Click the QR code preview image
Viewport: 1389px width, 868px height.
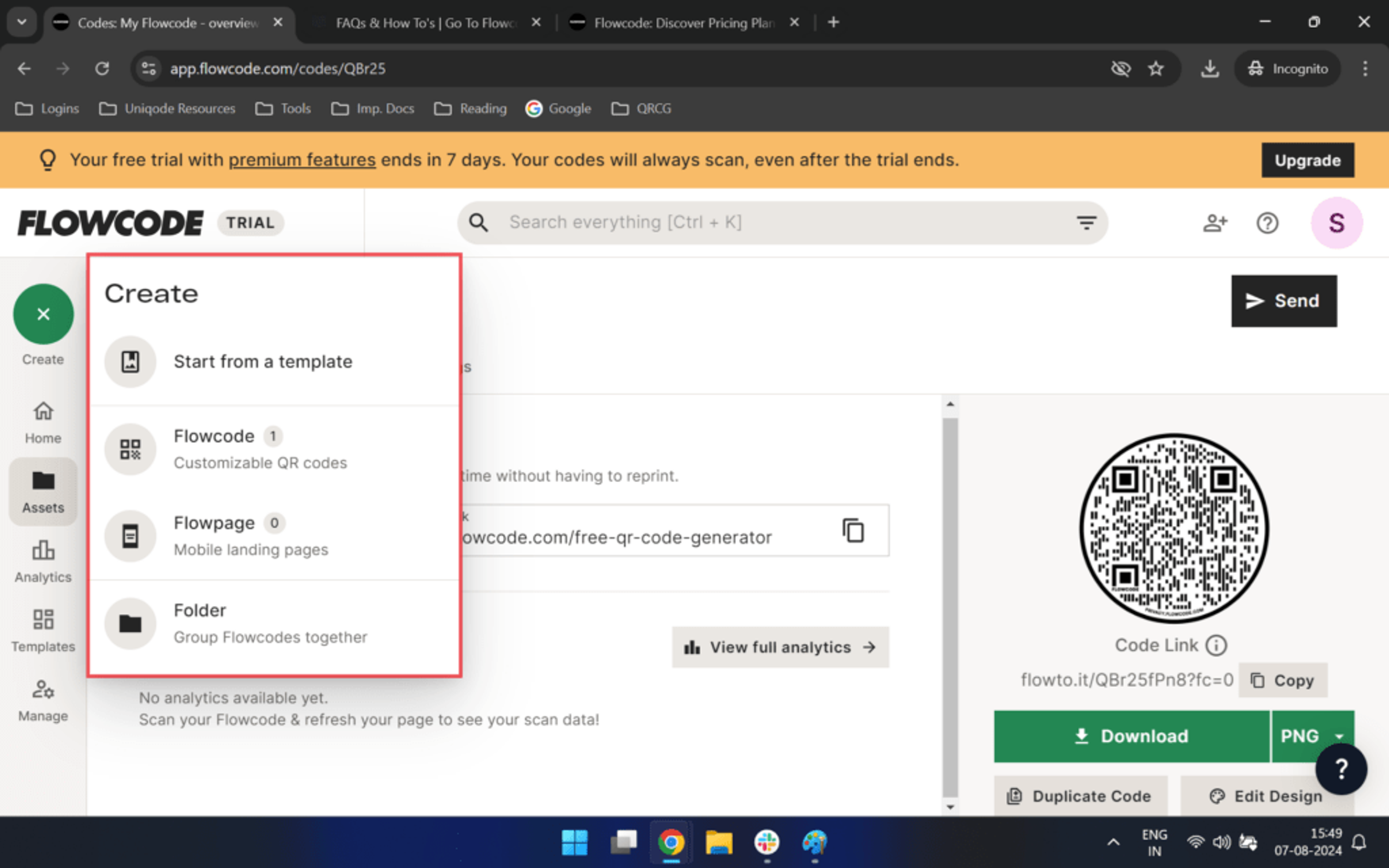1174,528
